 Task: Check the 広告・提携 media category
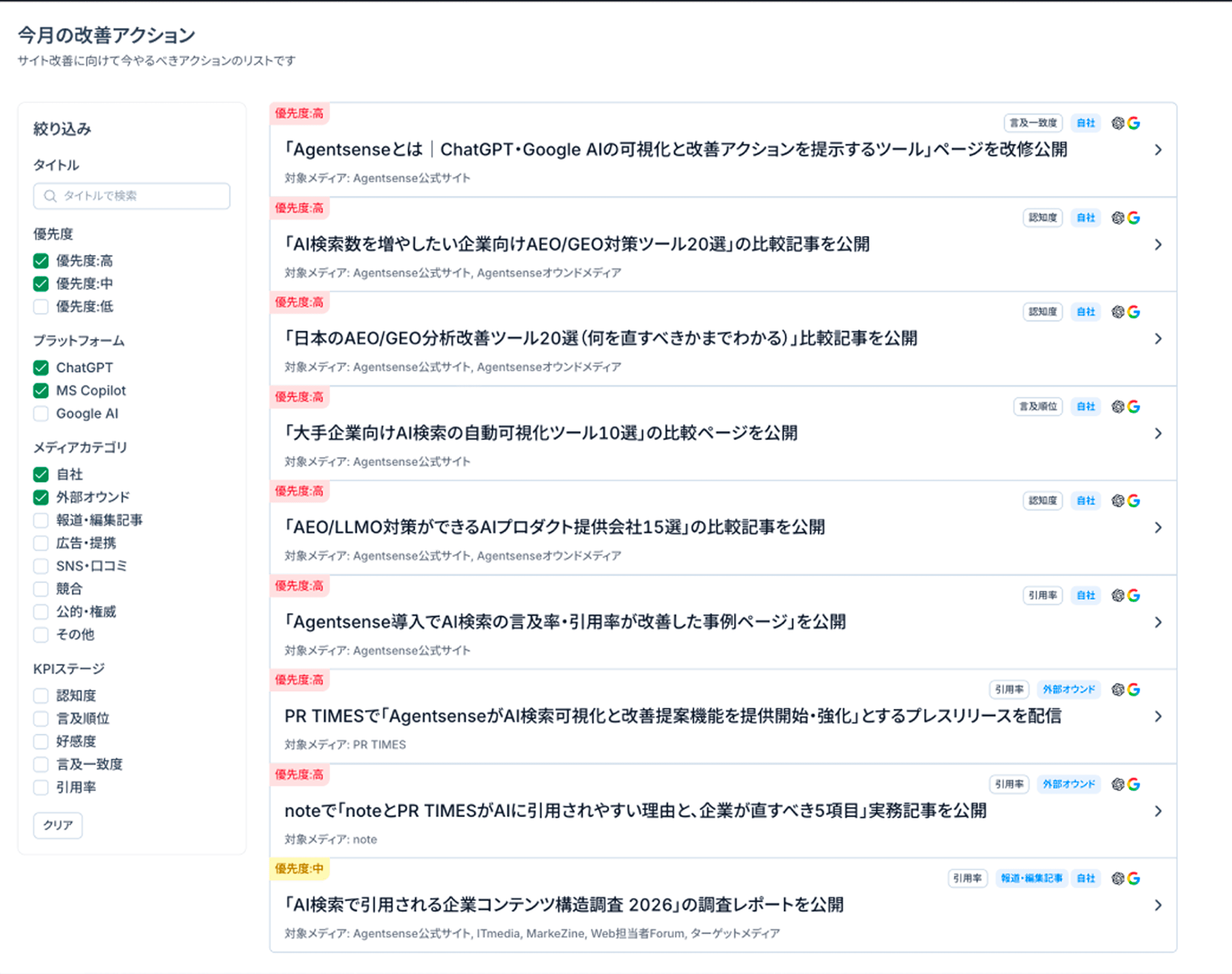(40, 543)
